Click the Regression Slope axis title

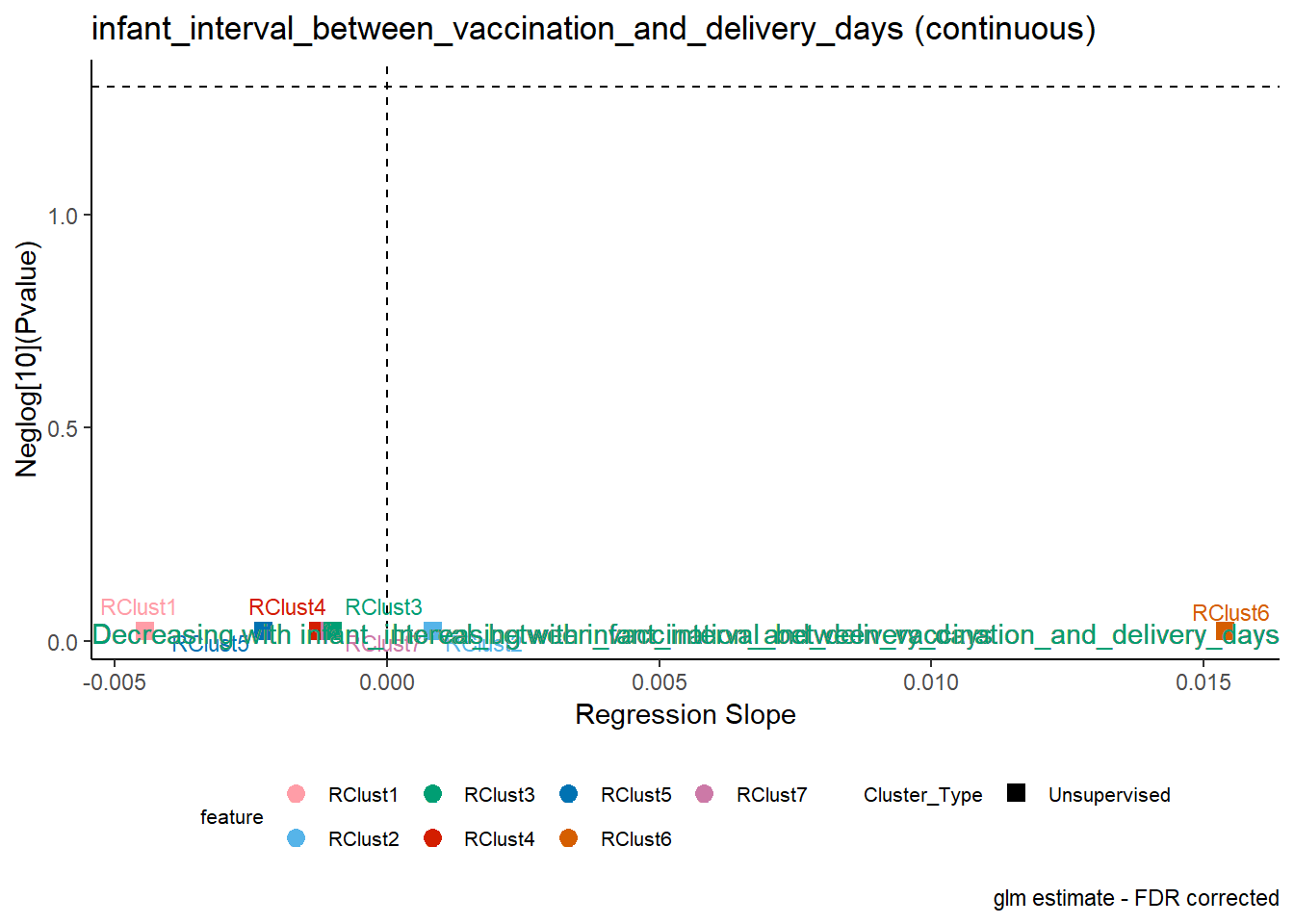pos(686,715)
